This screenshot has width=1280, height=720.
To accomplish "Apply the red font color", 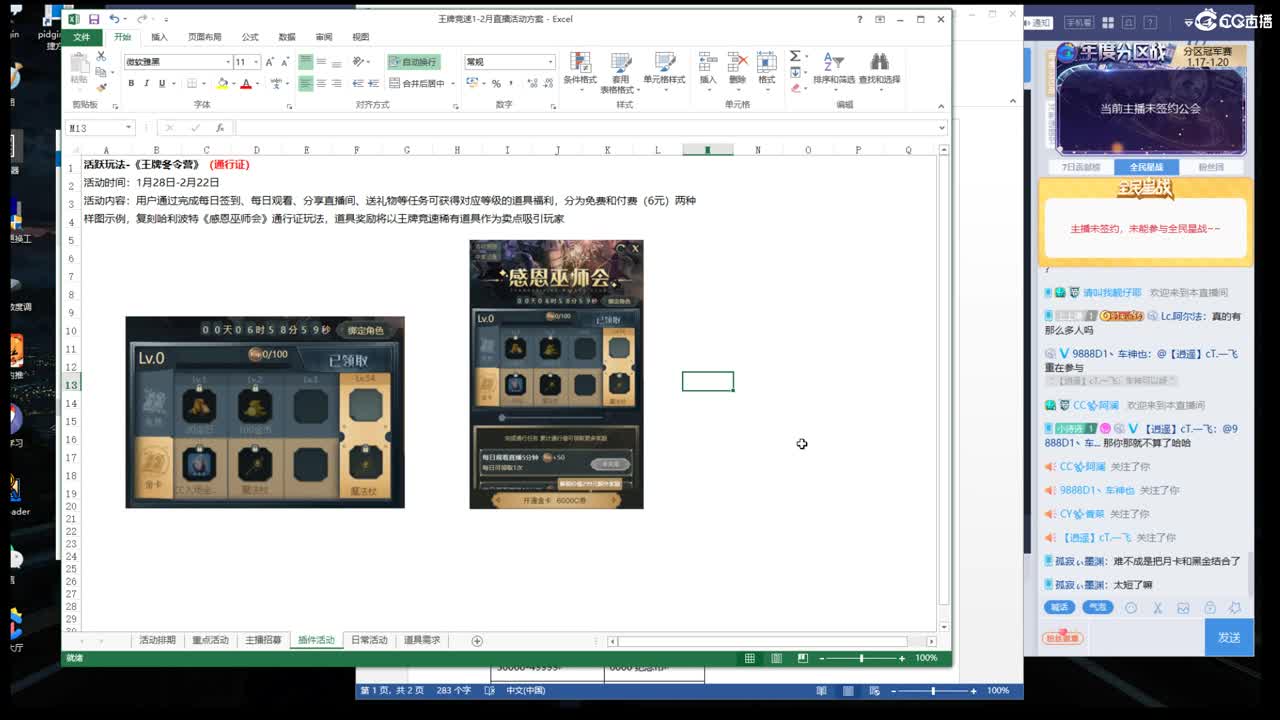I will click(x=246, y=84).
